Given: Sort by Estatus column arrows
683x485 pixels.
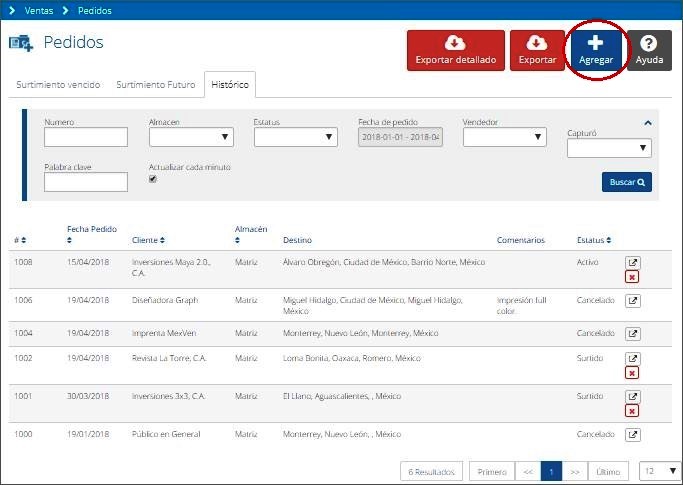Looking at the screenshot, I should pyautogui.click(x=609, y=240).
